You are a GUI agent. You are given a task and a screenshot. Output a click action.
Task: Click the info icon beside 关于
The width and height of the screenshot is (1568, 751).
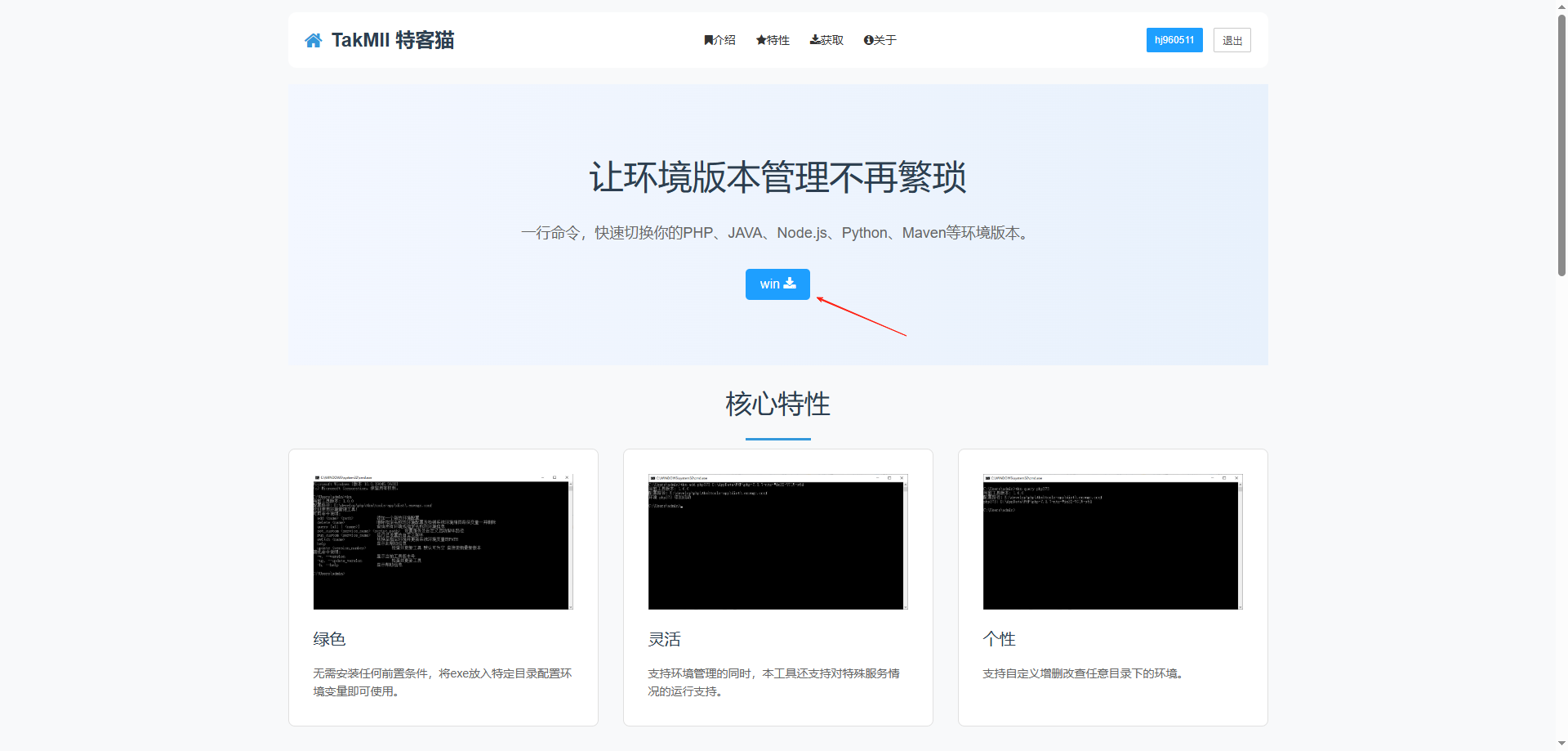(867, 39)
